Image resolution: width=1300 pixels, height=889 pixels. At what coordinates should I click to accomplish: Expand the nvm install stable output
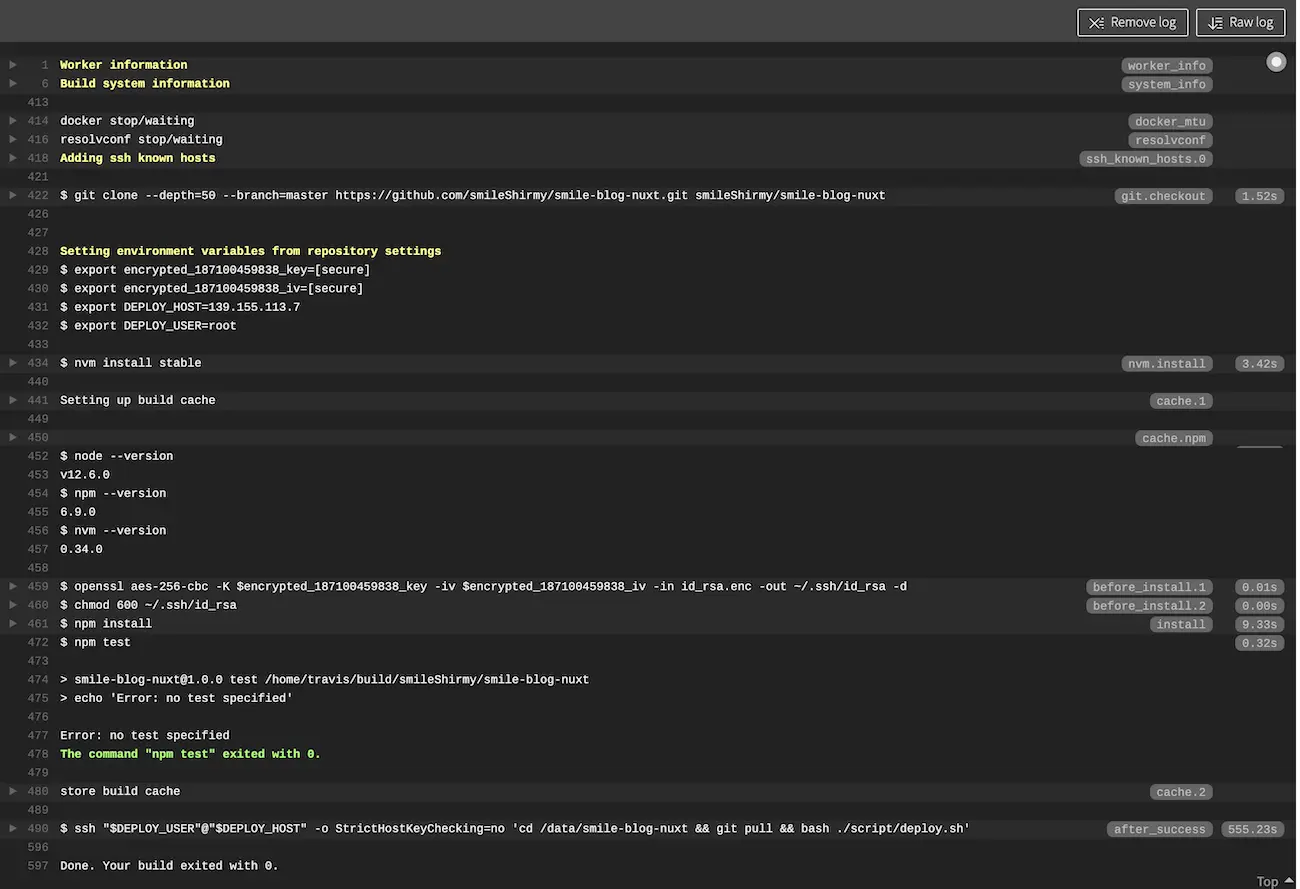[x=13, y=363]
